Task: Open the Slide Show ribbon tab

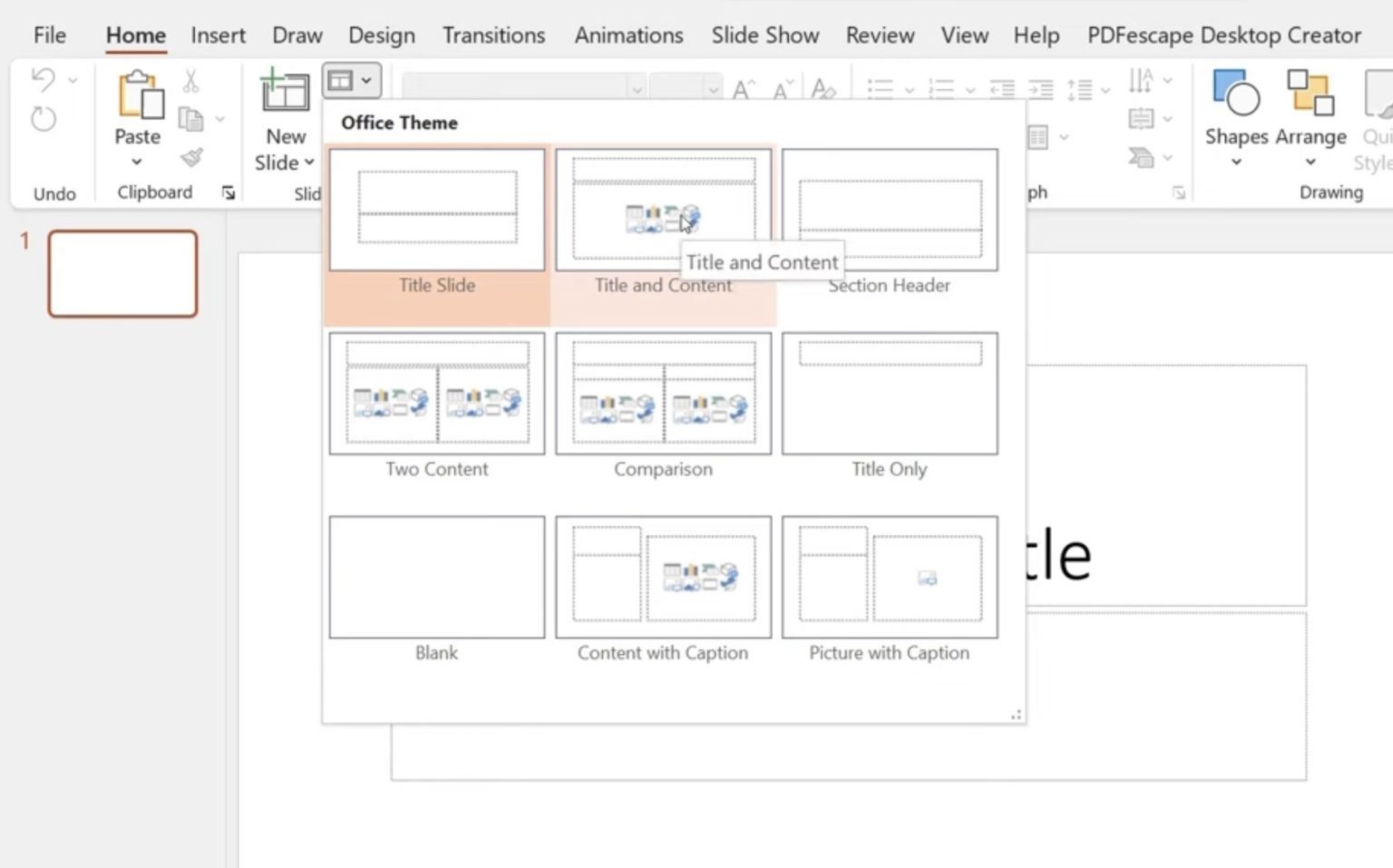Action: click(x=765, y=35)
